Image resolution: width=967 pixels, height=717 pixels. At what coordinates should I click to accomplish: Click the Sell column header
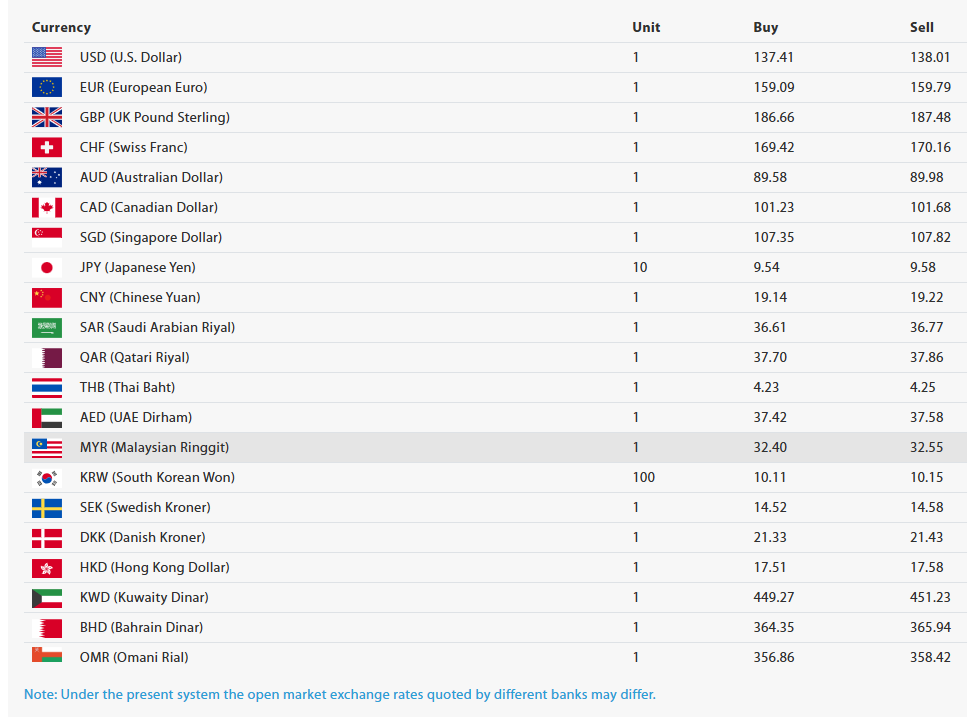921,27
